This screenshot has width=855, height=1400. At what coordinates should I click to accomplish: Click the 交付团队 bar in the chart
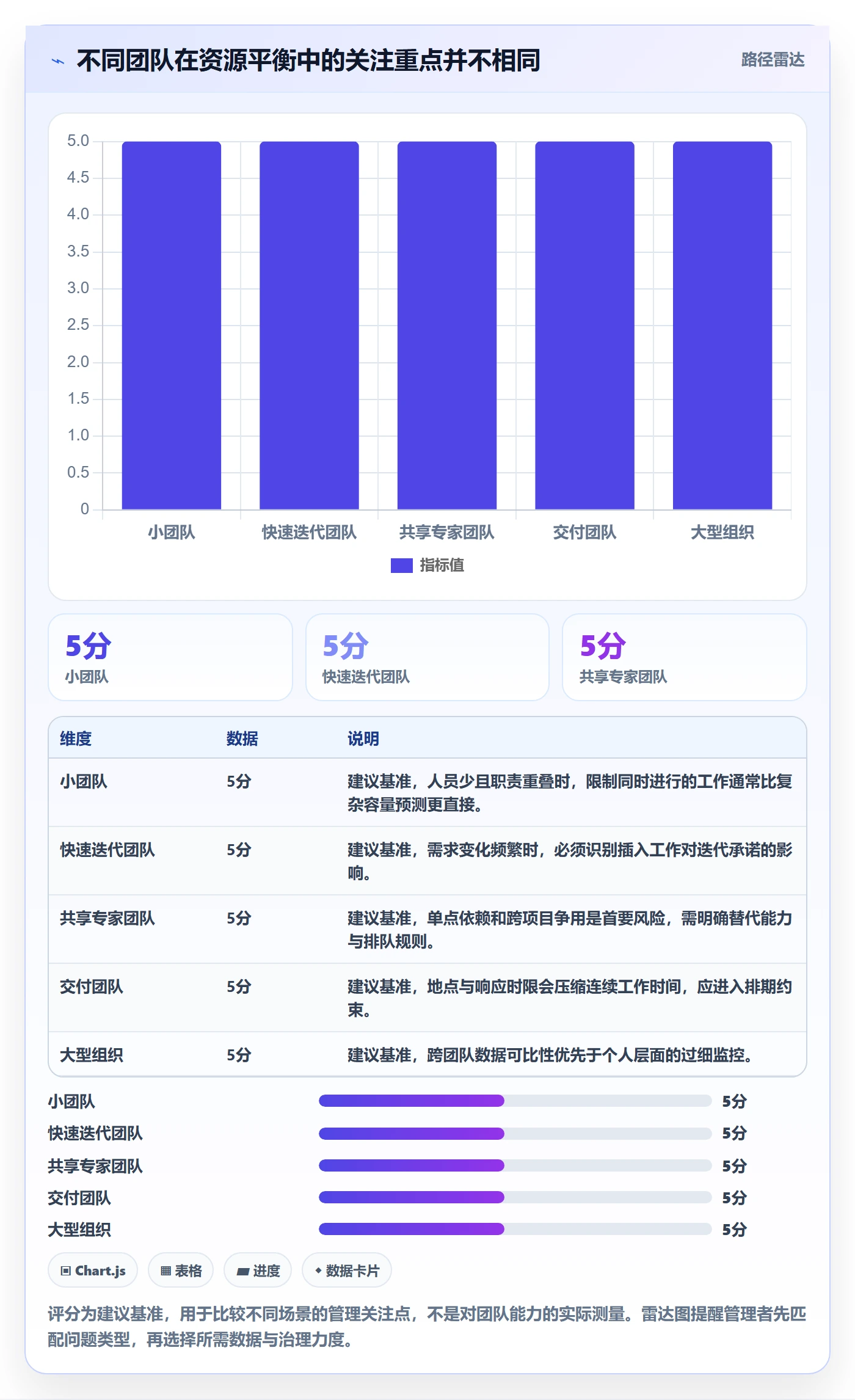coord(584,325)
